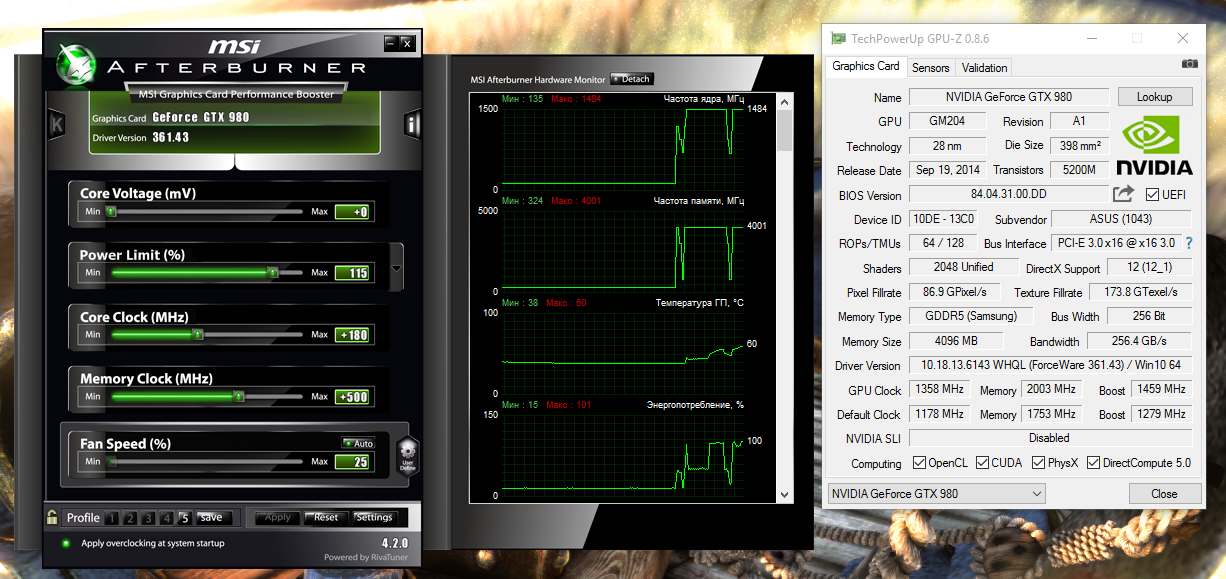Select profile slot 5
This screenshot has width=1226, height=579.
(184, 518)
